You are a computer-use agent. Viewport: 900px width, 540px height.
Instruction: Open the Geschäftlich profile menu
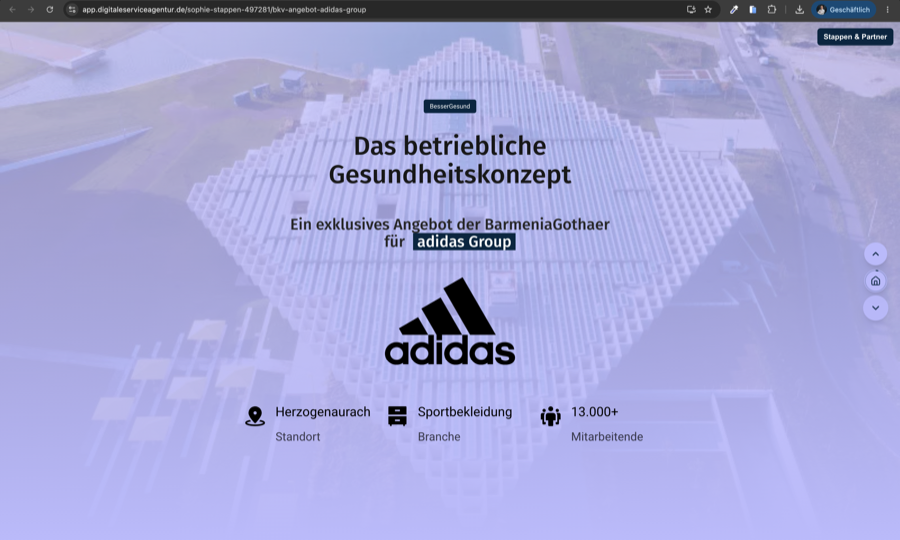(843, 10)
